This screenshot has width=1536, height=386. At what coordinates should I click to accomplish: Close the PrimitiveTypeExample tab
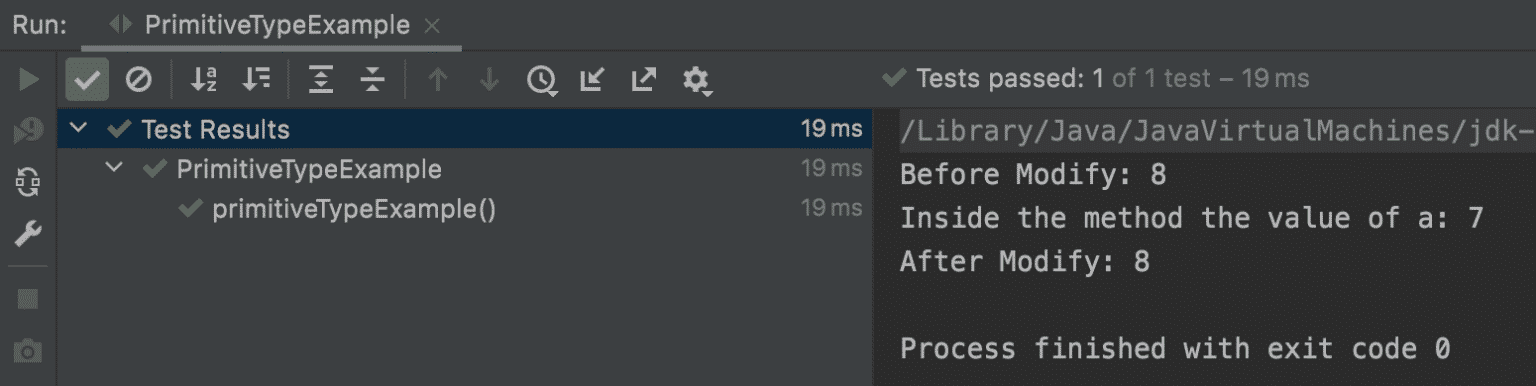432,26
